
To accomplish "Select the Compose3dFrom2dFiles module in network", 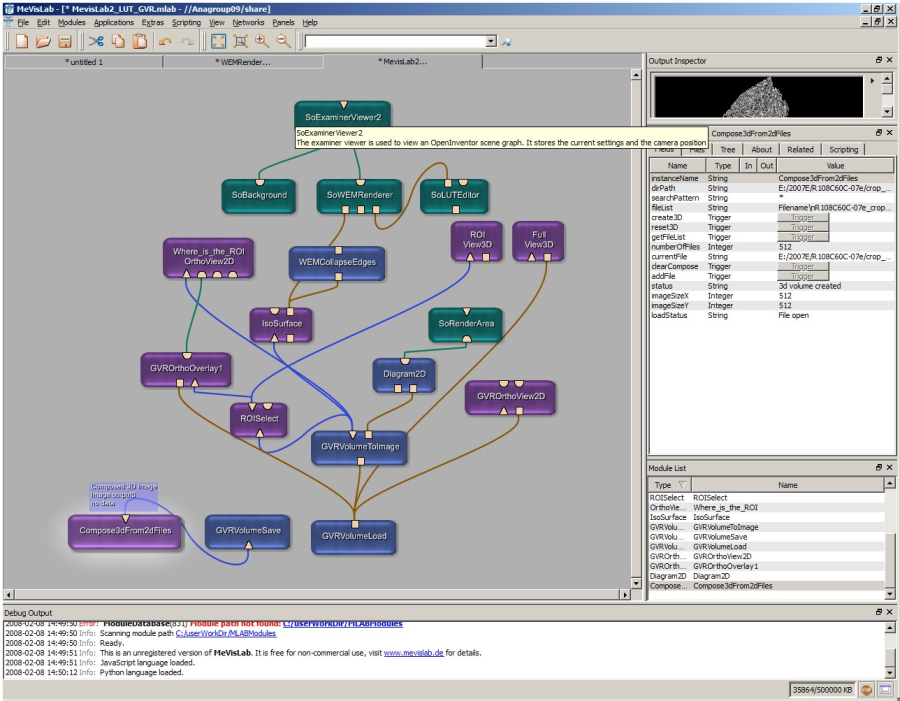I will tap(125, 530).
